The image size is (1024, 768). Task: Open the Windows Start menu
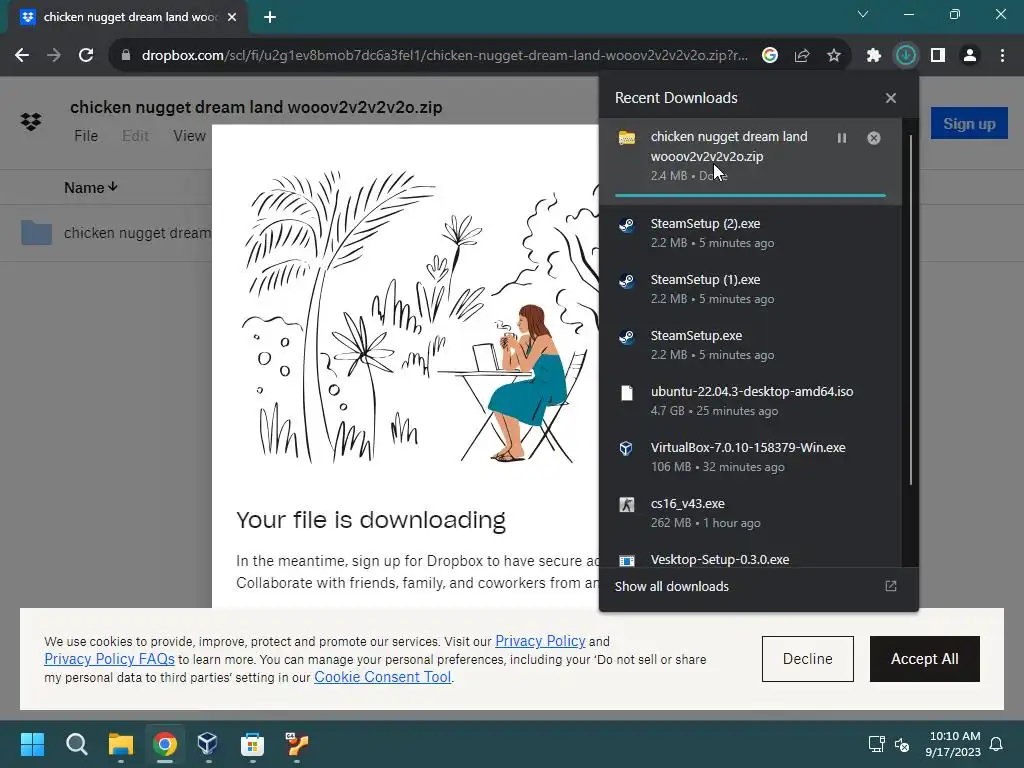[32, 744]
